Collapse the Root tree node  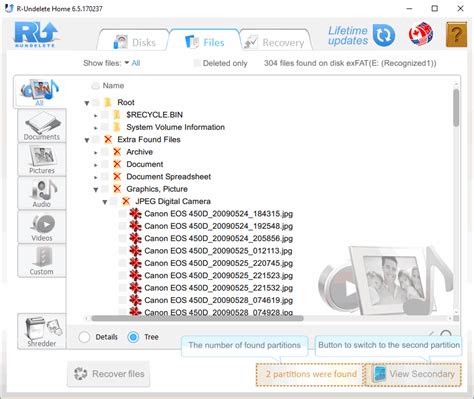[87, 103]
